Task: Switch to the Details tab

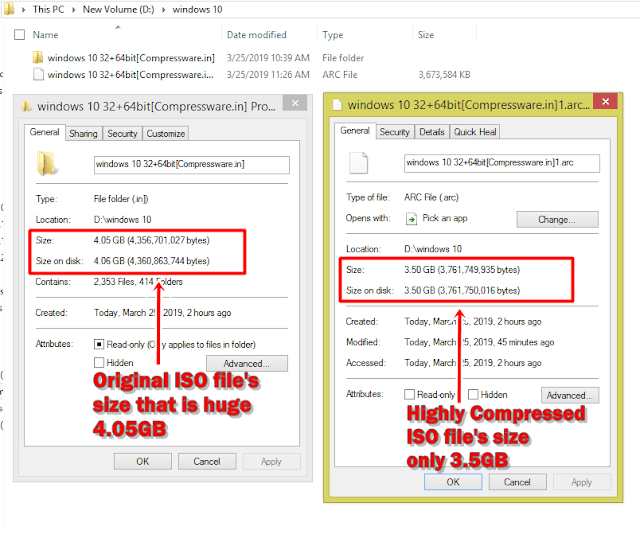Action: [x=432, y=132]
